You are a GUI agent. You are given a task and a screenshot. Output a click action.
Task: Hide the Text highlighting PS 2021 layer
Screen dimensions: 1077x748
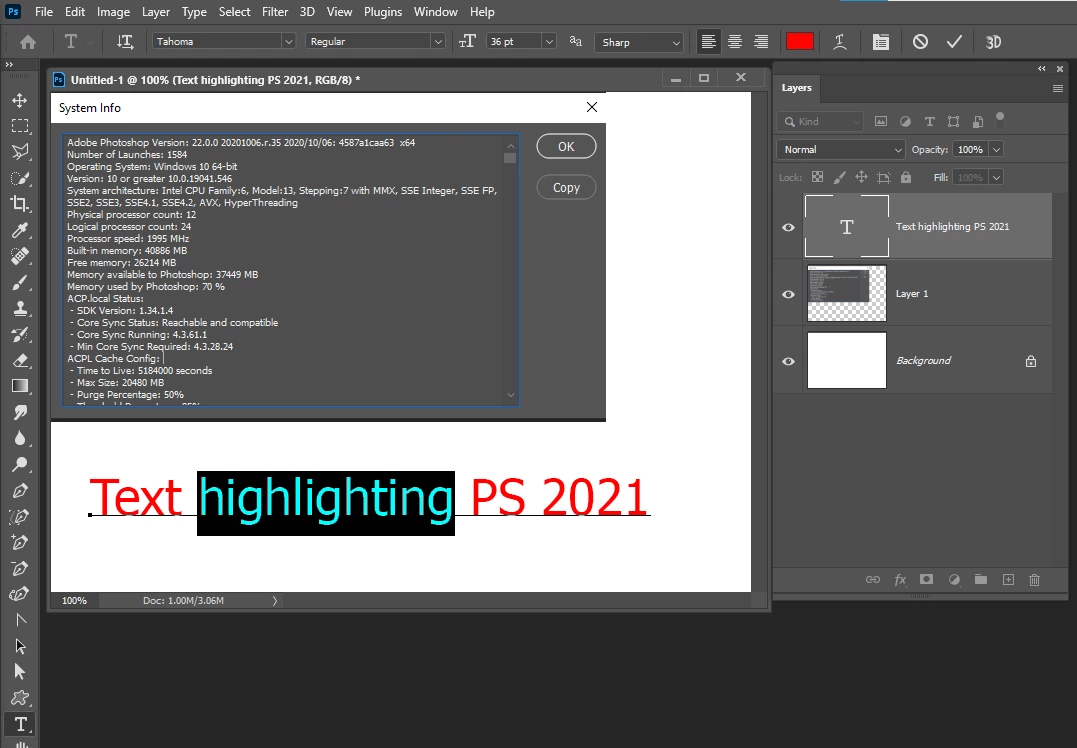click(789, 227)
